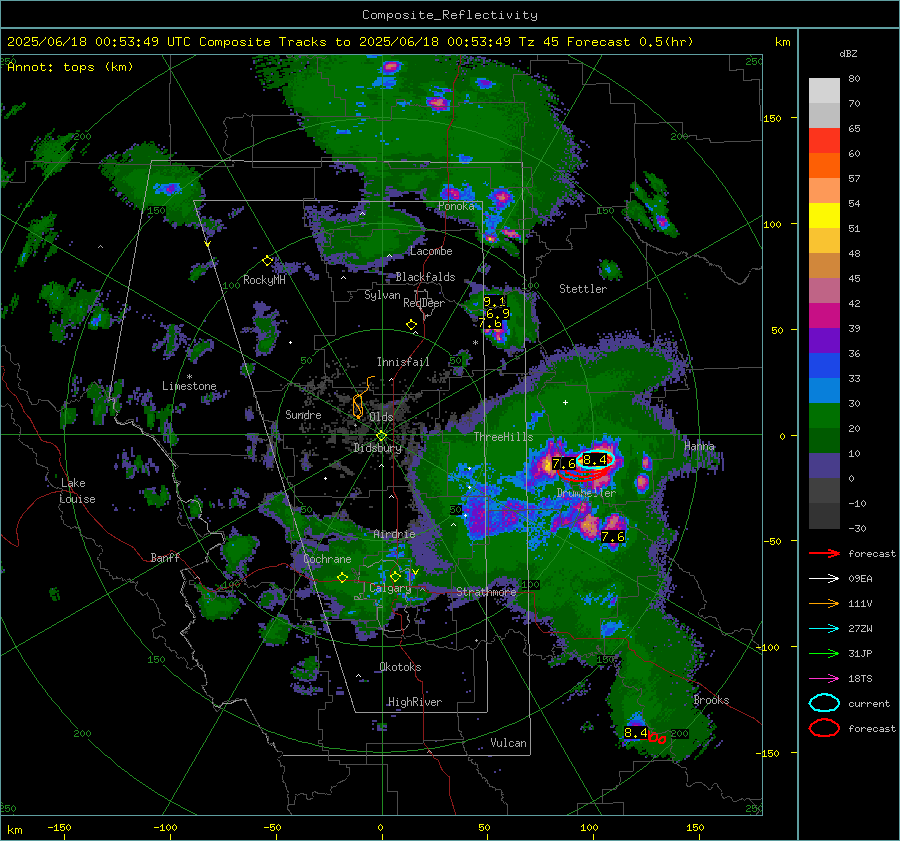Pick the light blue 30-33 dBZ swatch
The height and width of the screenshot is (841, 900).
pyautogui.click(x=824, y=390)
